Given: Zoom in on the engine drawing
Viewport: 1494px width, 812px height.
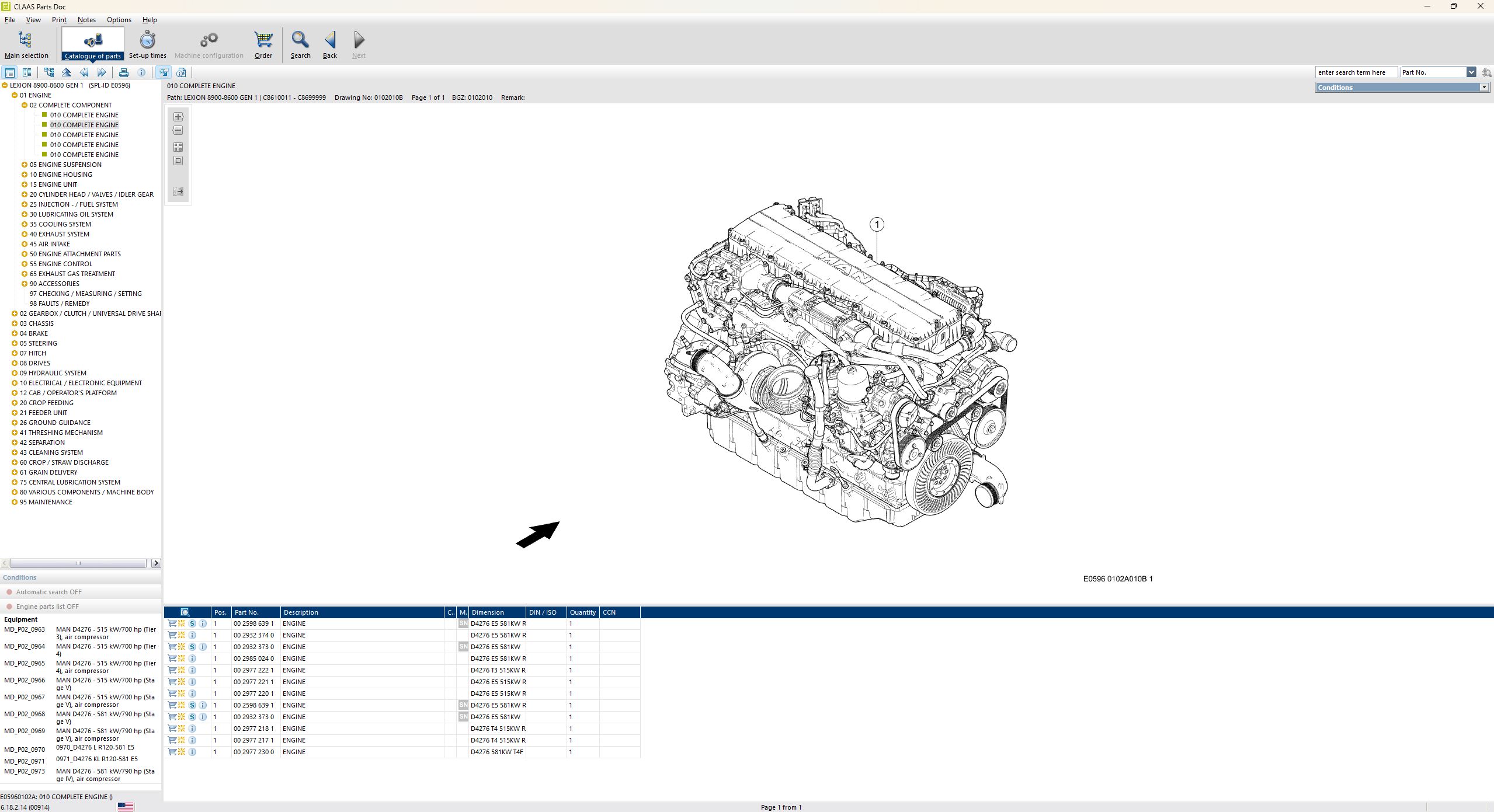Looking at the screenshot, I should click(x=178, y=117).
